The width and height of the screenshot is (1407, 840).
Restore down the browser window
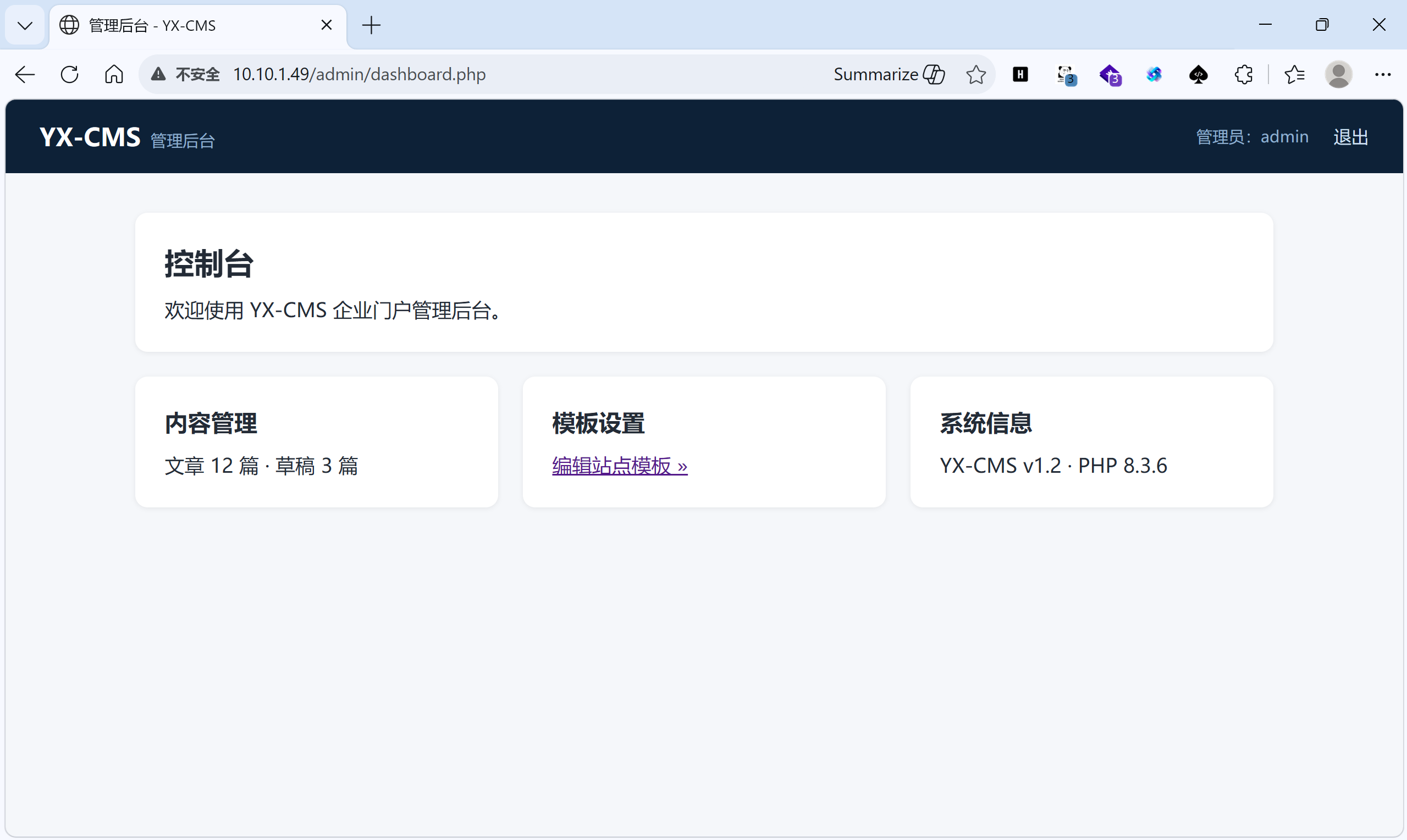1322,25
